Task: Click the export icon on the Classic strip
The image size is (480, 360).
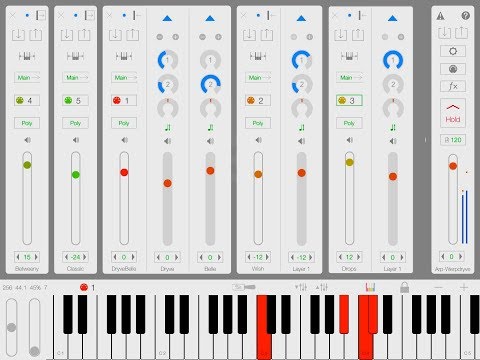Action: click(84, 34)
